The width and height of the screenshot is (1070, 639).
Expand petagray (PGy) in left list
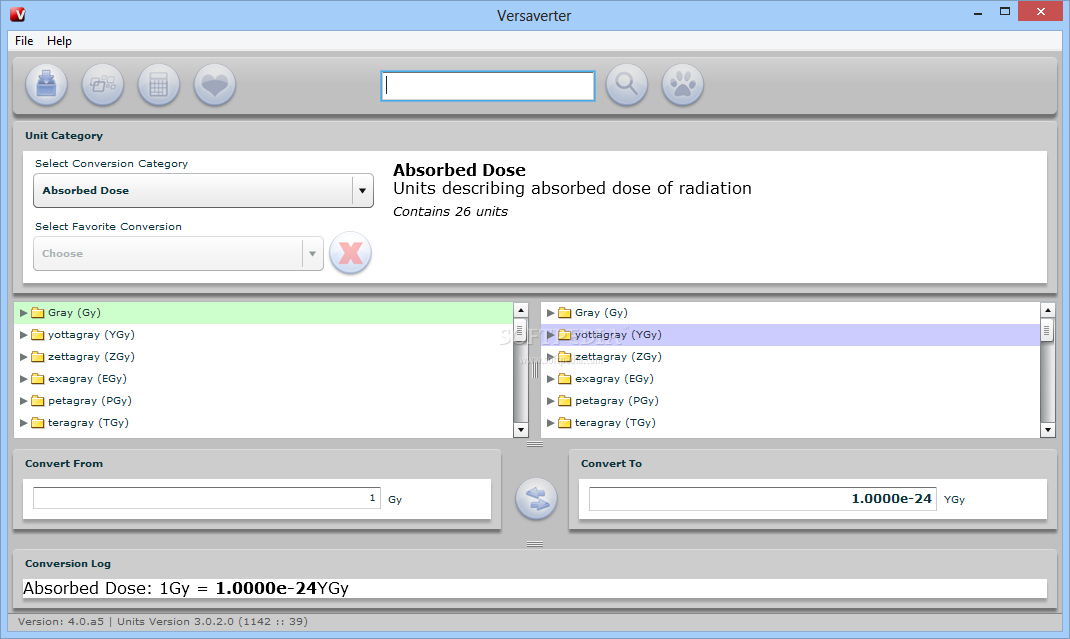(23, 401)
